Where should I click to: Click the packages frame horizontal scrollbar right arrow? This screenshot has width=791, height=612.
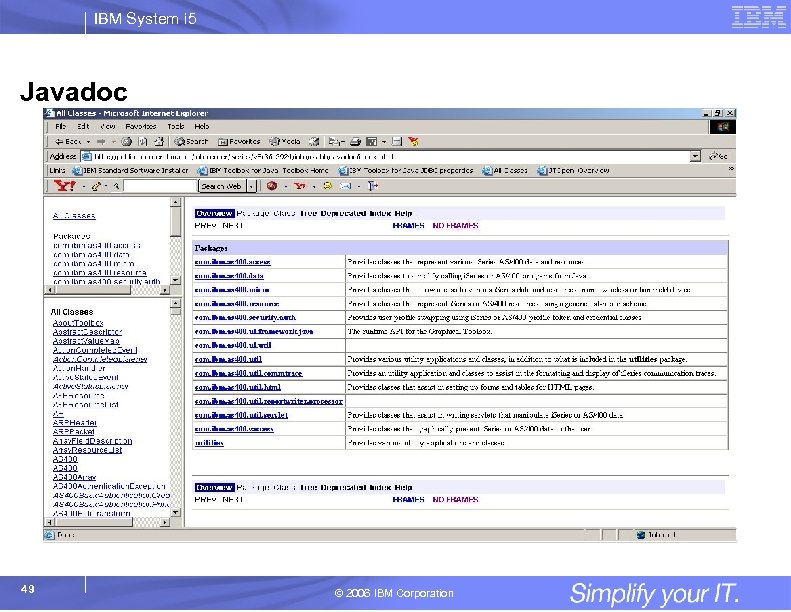[x=165, y=290]
